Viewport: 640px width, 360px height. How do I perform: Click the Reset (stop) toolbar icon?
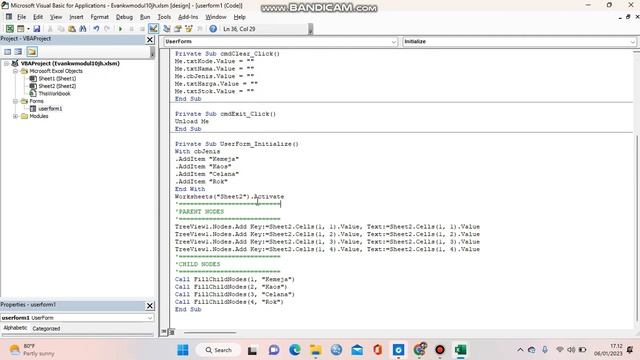pos(142,29)
